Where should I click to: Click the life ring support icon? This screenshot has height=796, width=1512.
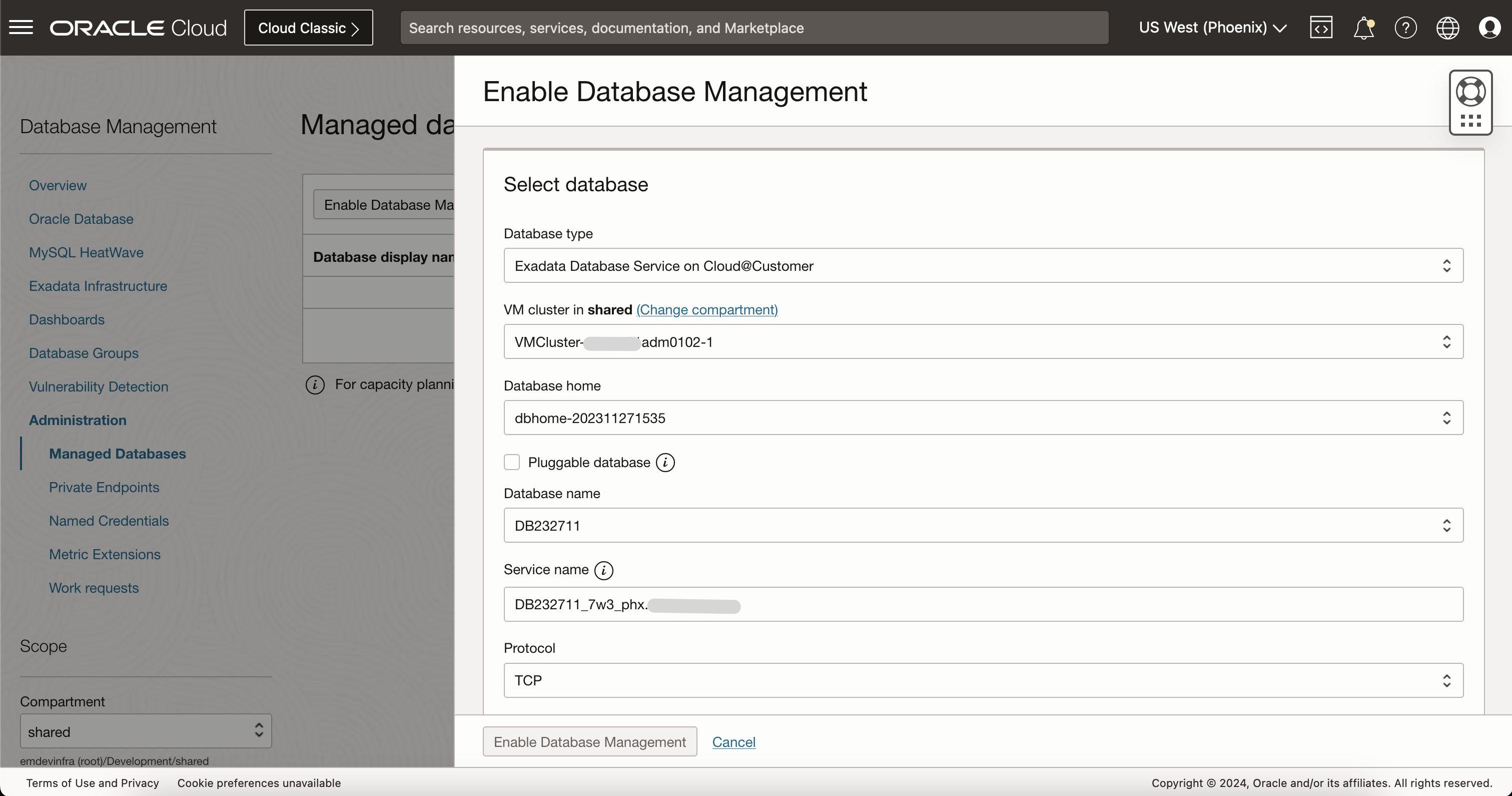coord(1470,92)
